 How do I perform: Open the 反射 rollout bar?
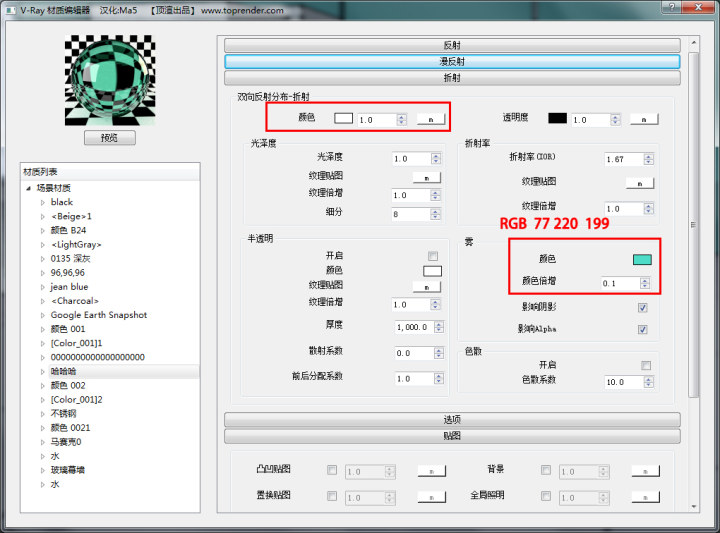tap(452, 45)
